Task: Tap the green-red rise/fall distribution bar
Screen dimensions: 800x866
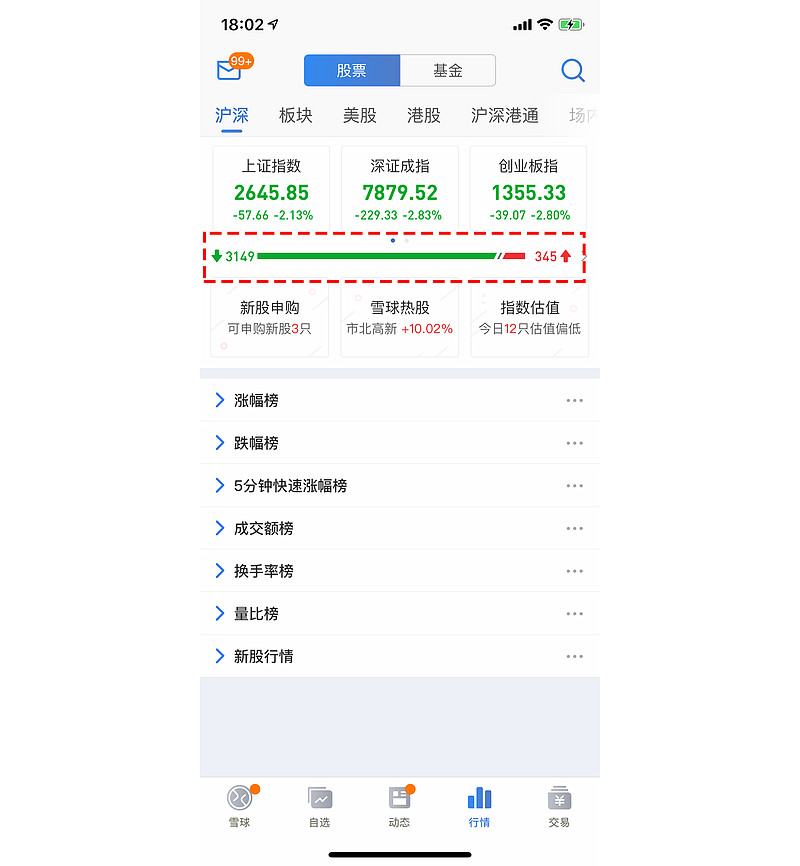Action: tap(391, 256)
